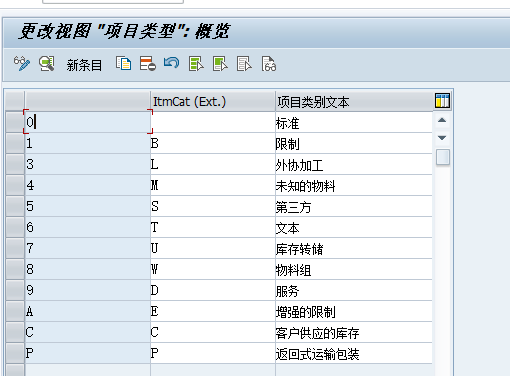Select row marker for 外协加工 entry

click(15, 164)
